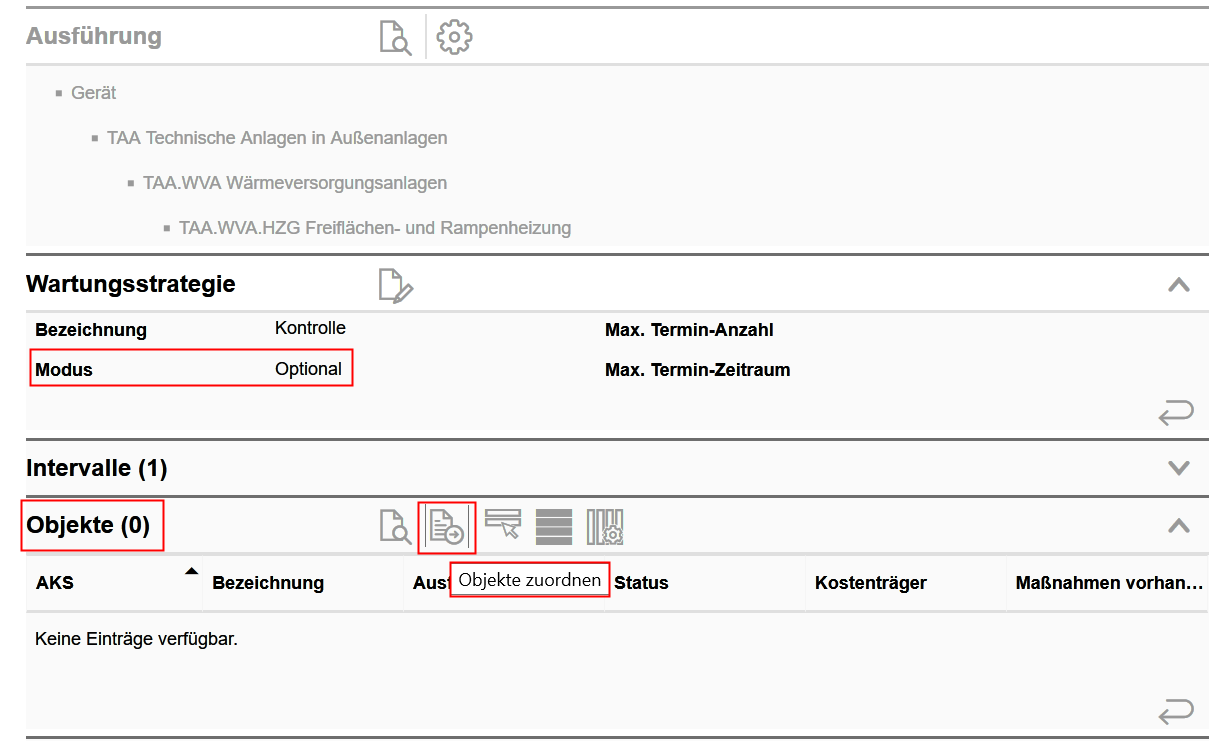Collapse the Wartungsstrategie section
This screenshot has width=1213, height=741.
coord(1179,285)
